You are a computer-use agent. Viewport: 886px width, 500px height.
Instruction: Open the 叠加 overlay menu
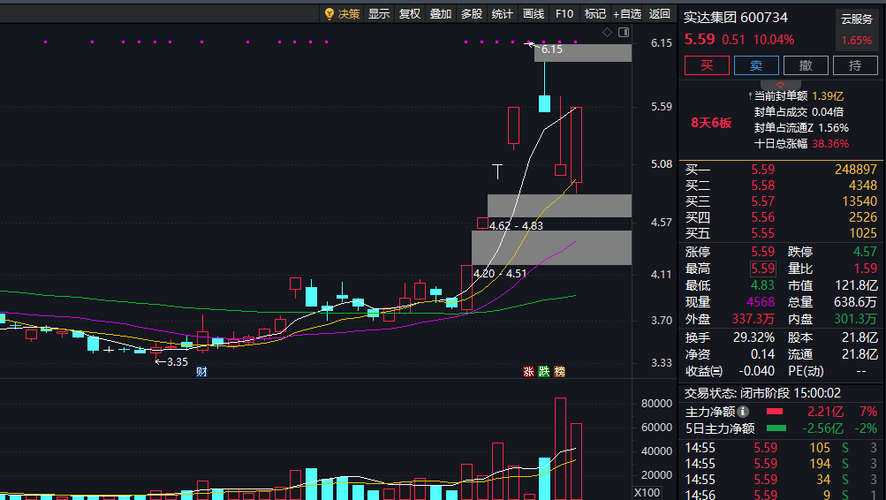441,14
